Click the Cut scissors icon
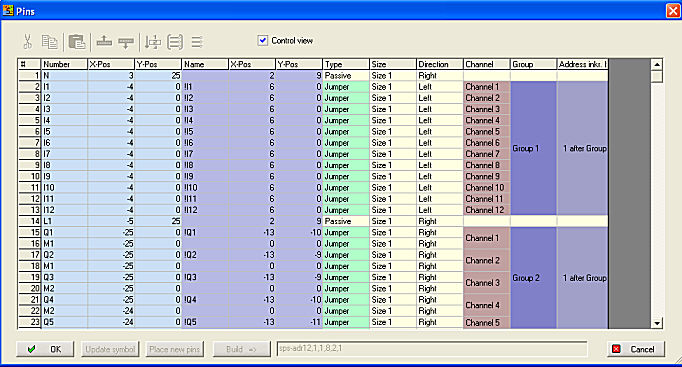This screenshot has width=682, height=367. click(27, 42)
